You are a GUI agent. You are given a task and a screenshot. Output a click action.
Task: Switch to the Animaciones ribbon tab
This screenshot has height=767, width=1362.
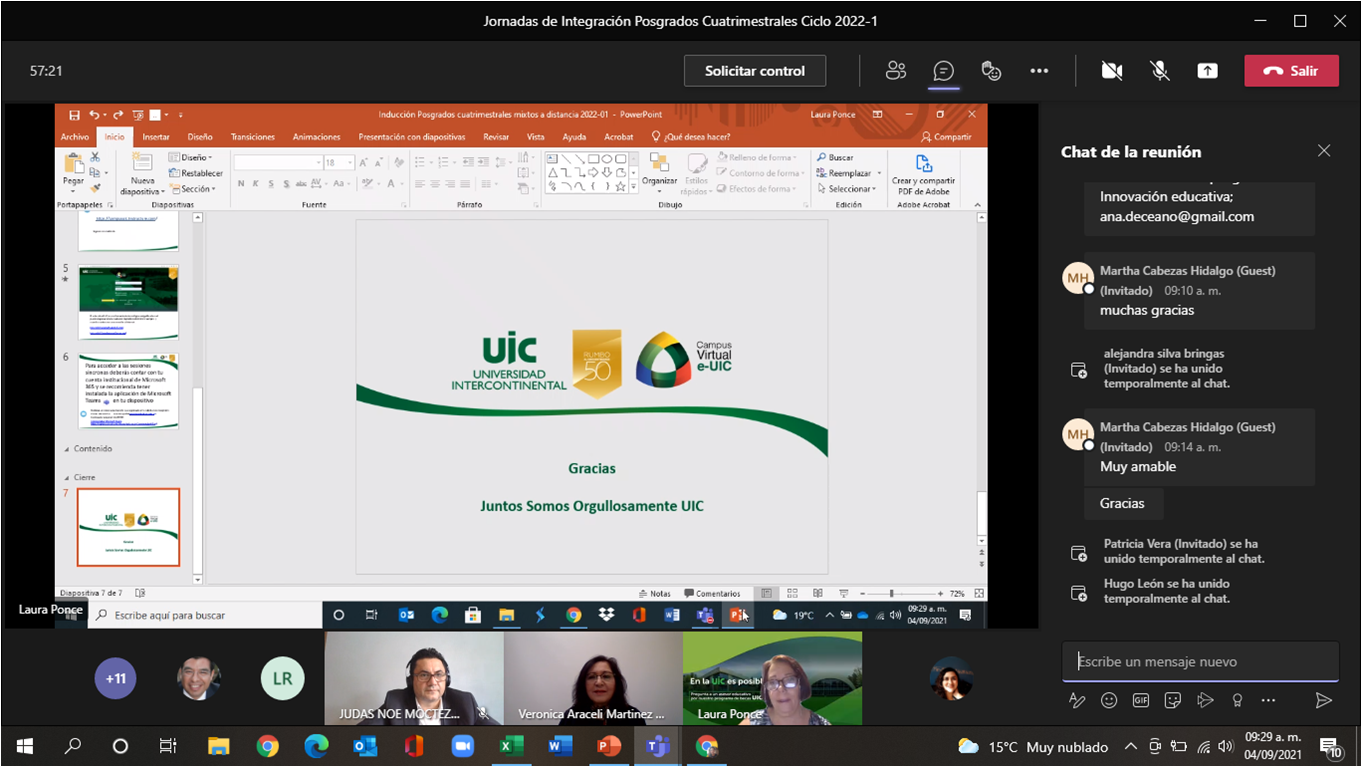[316, 137]
